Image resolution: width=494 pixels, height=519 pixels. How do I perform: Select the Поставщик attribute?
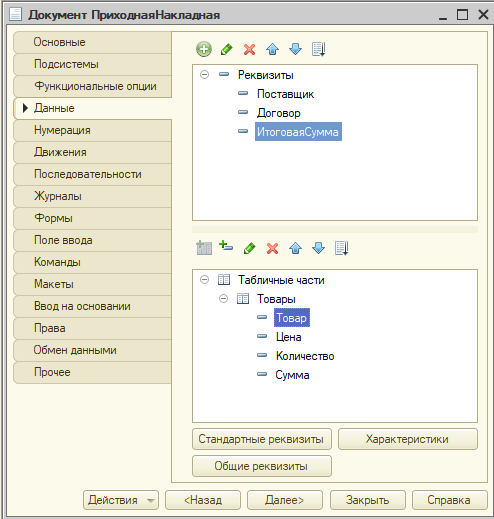(285, 94)
